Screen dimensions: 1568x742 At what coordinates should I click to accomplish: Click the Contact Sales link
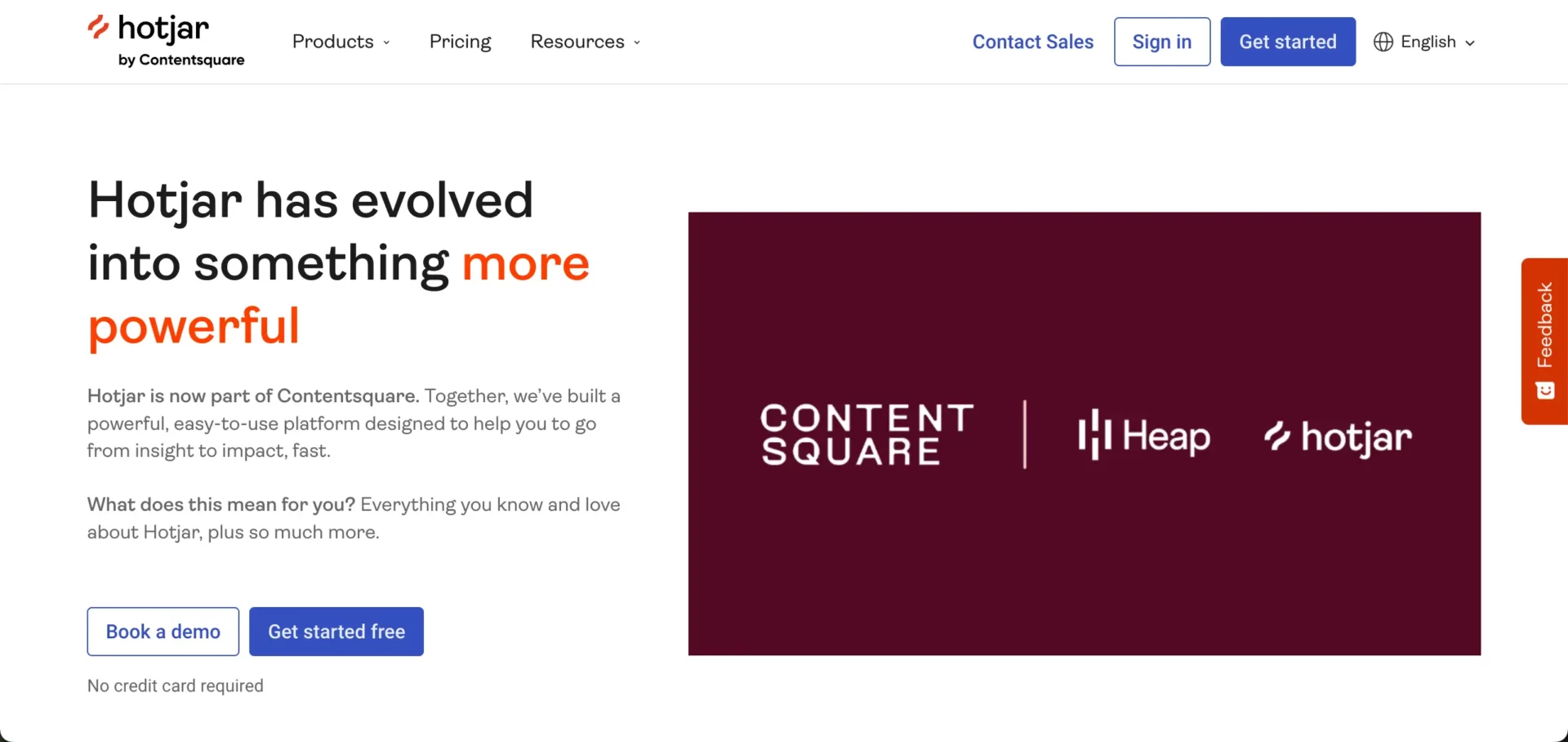[x=1032, y=42]
